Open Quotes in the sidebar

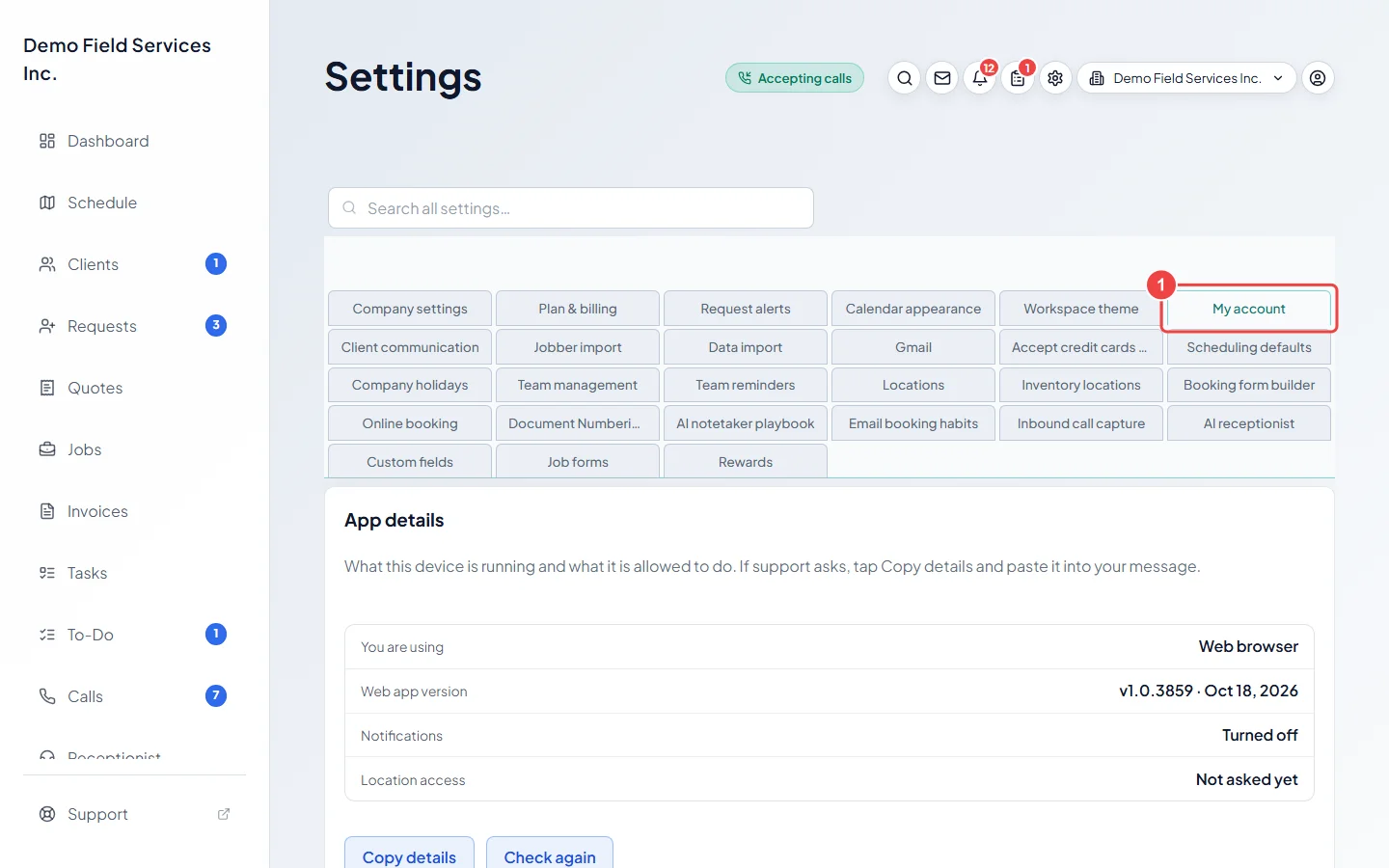[134, 388]
